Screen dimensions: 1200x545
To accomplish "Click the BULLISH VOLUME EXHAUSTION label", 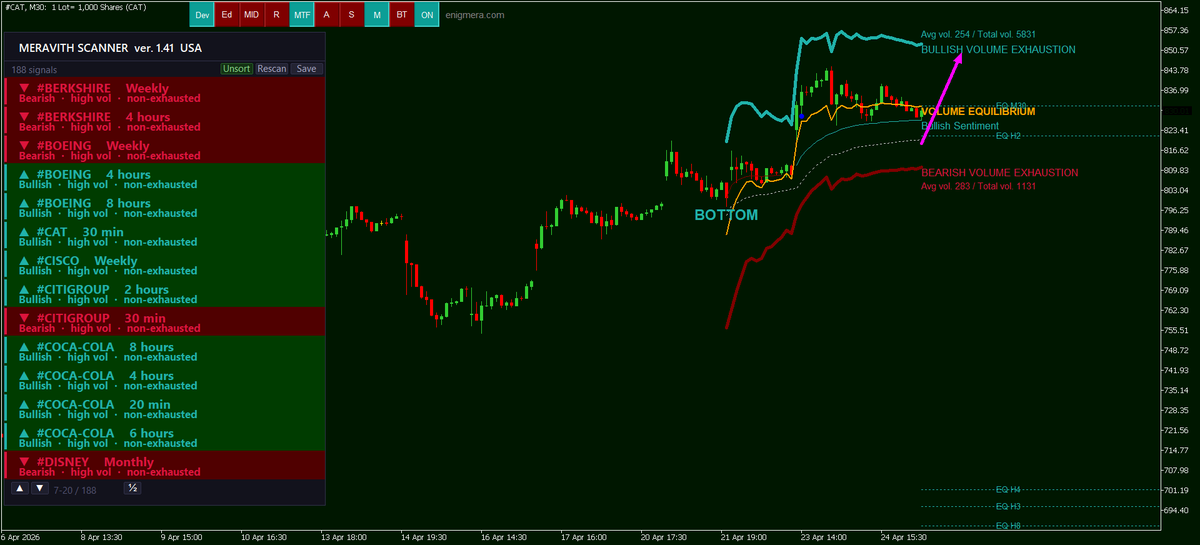I will point(998,49).
